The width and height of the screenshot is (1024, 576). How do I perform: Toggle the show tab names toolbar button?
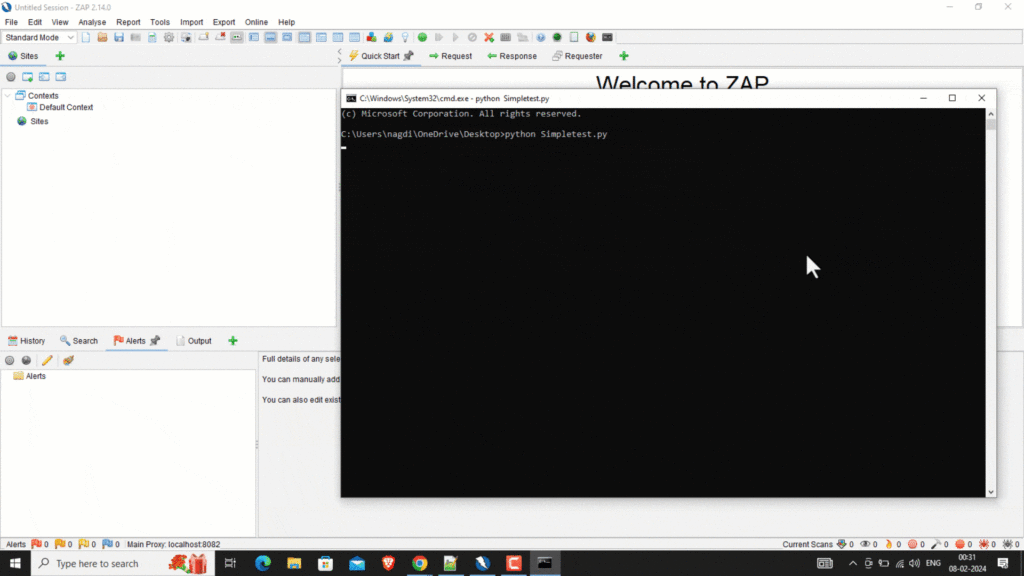237,37
